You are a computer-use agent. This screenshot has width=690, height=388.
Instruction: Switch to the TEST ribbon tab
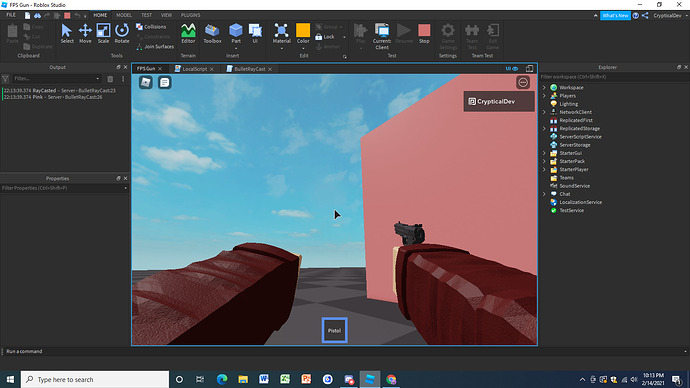(147, 15)
